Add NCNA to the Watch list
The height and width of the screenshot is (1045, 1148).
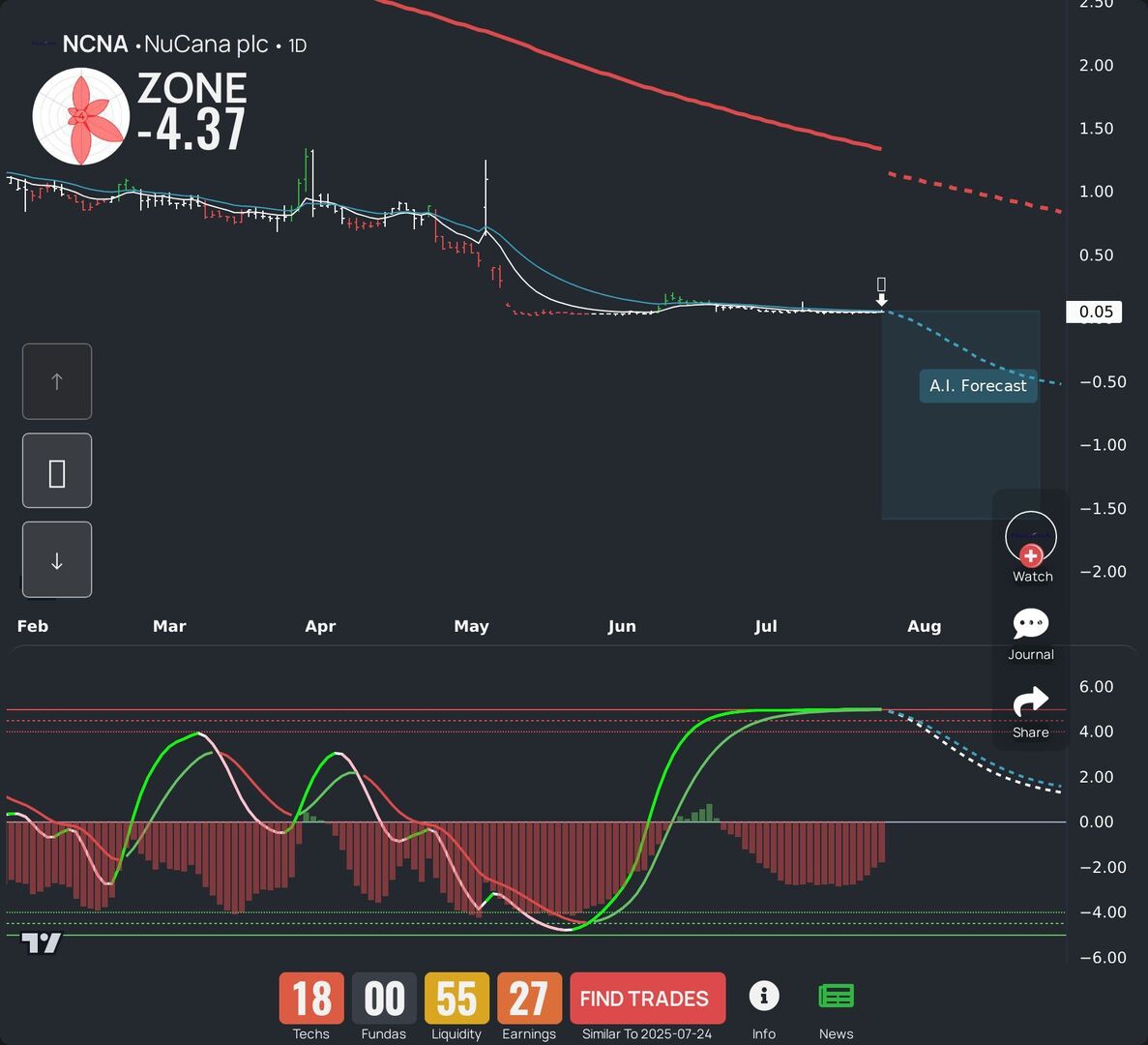pos(1031,547)
